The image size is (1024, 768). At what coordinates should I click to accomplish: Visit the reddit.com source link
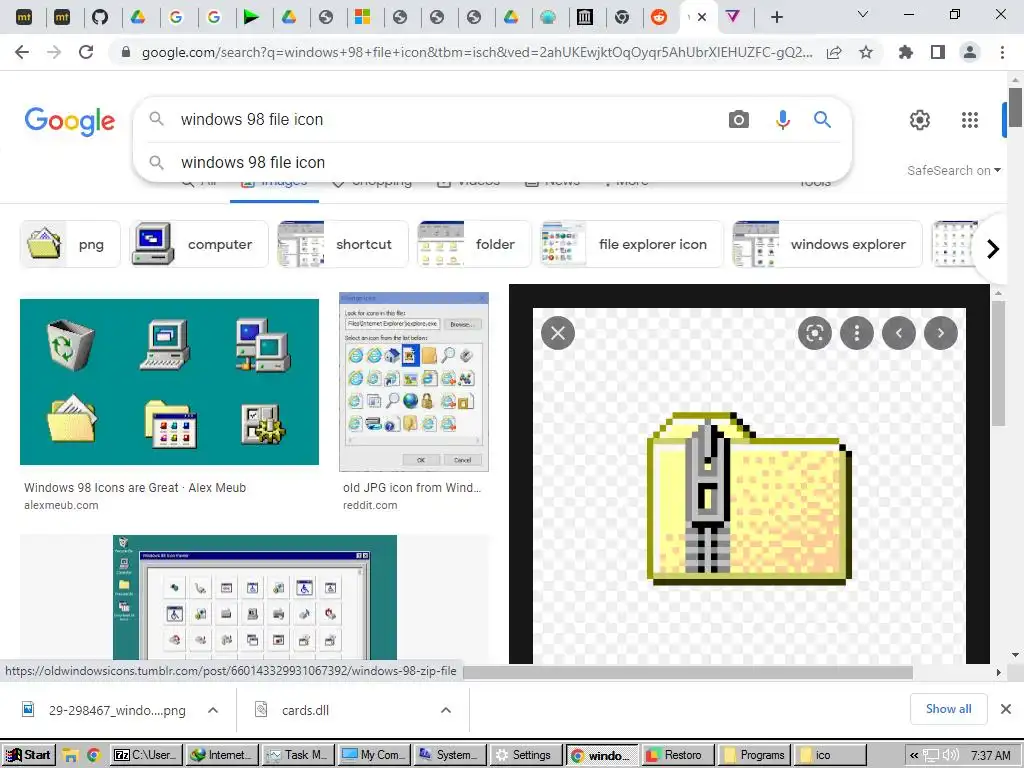click(370, 505)
